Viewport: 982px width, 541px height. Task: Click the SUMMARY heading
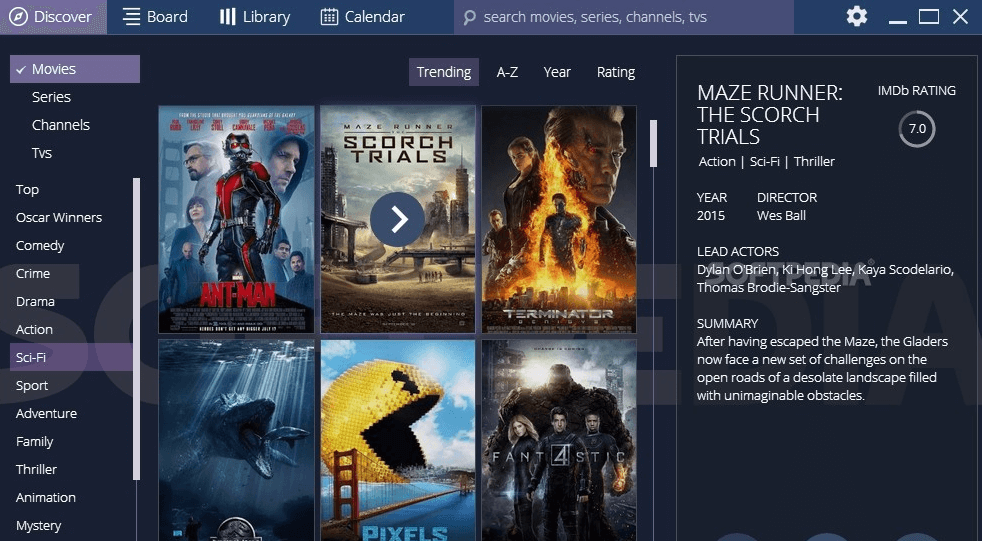(727, 324)
